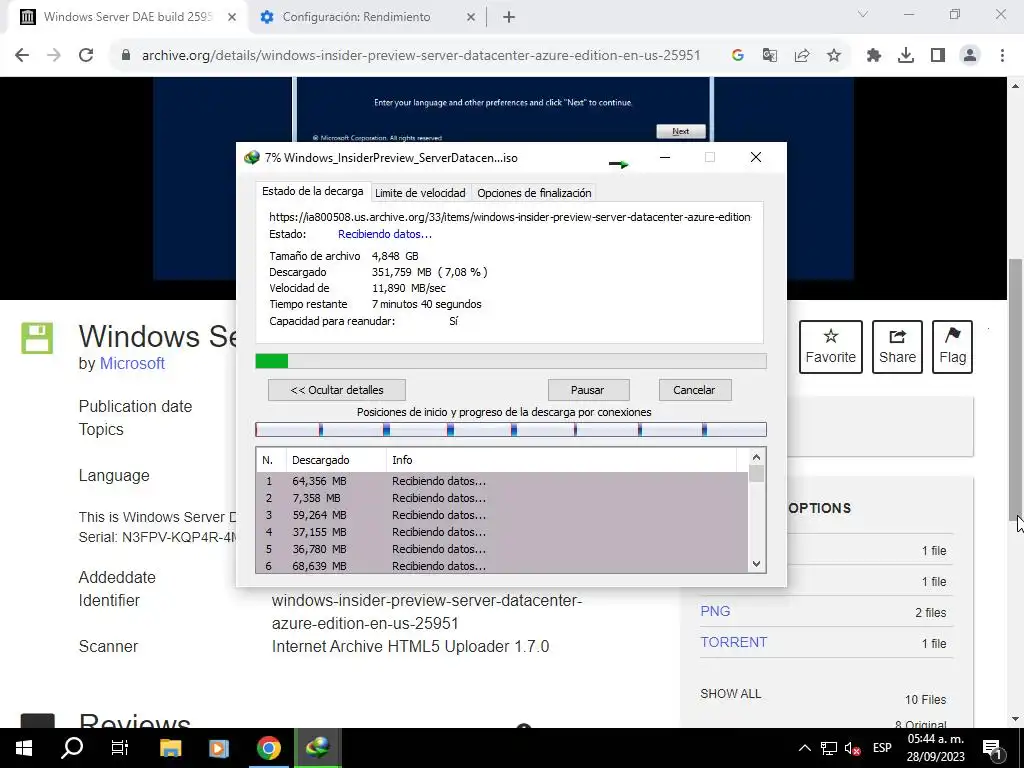Click the connections progress position bar
The height and width of the screenshot is (768, 1024).
point(511,429)
